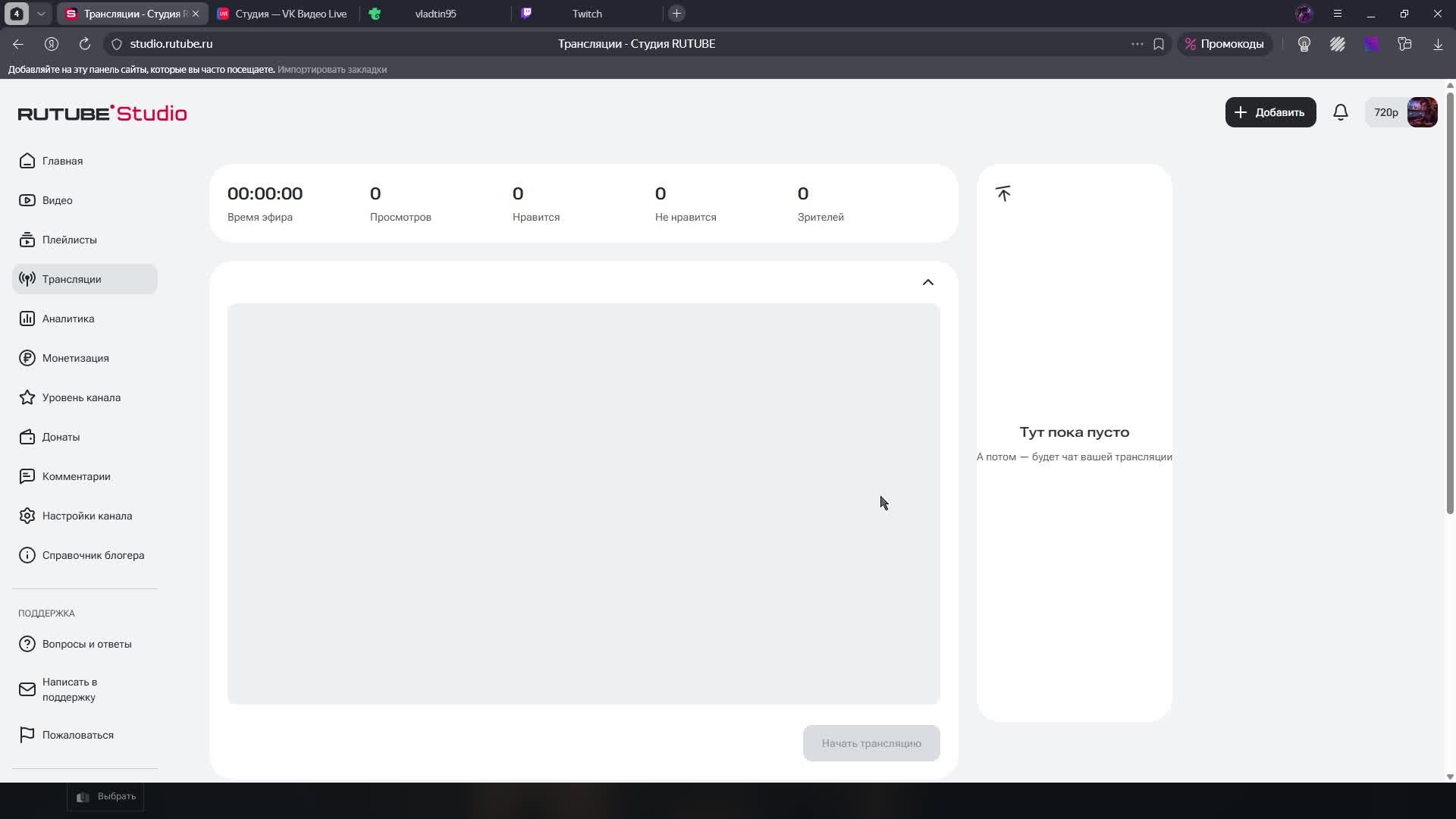Open the address bar three-dots menu

1137,44
